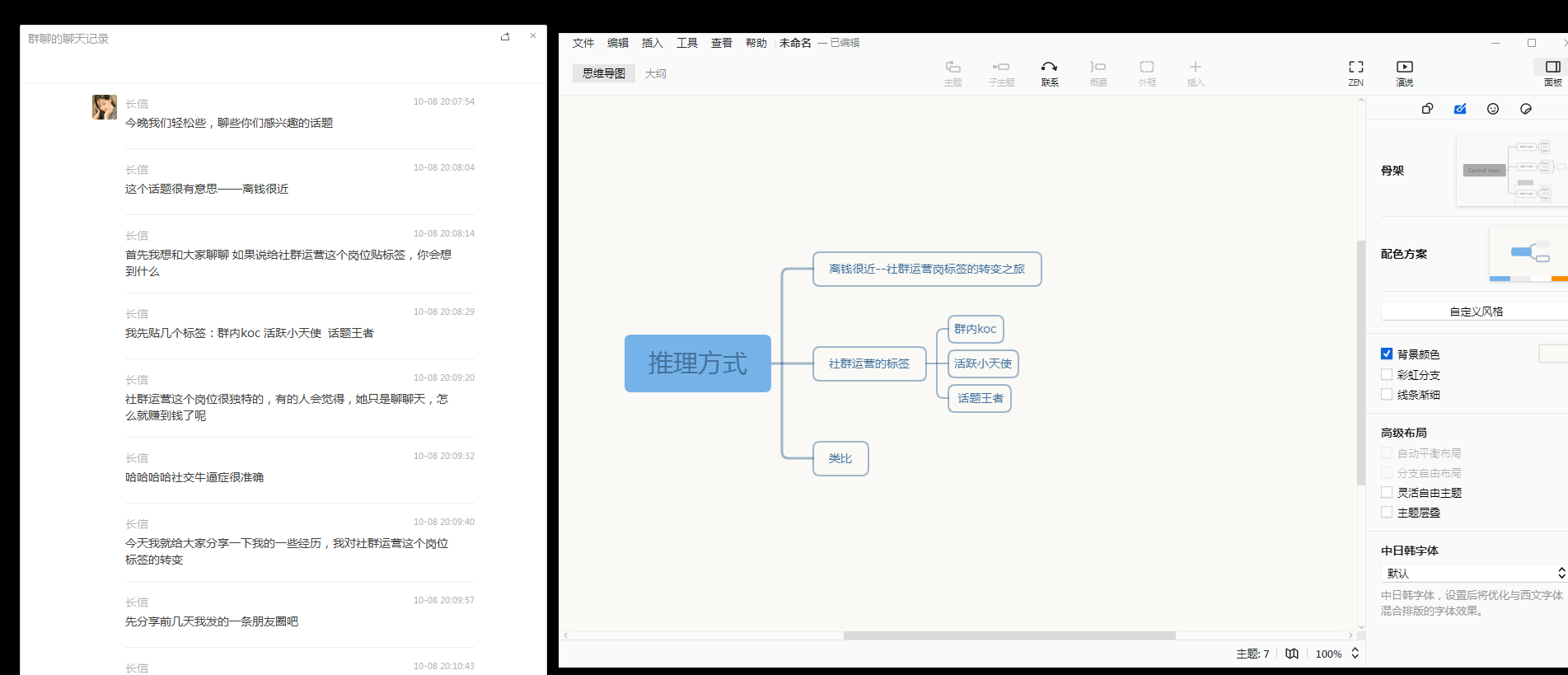The height and width of the screenshot is (675, 1568).
Task: Open the smiley marker tab in panel
Action: click(1493, 109)
